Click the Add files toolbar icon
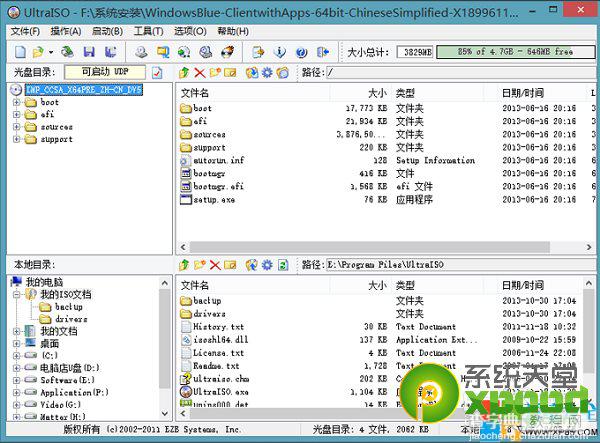This screenshot has width=600, height=443. [258, 52]
